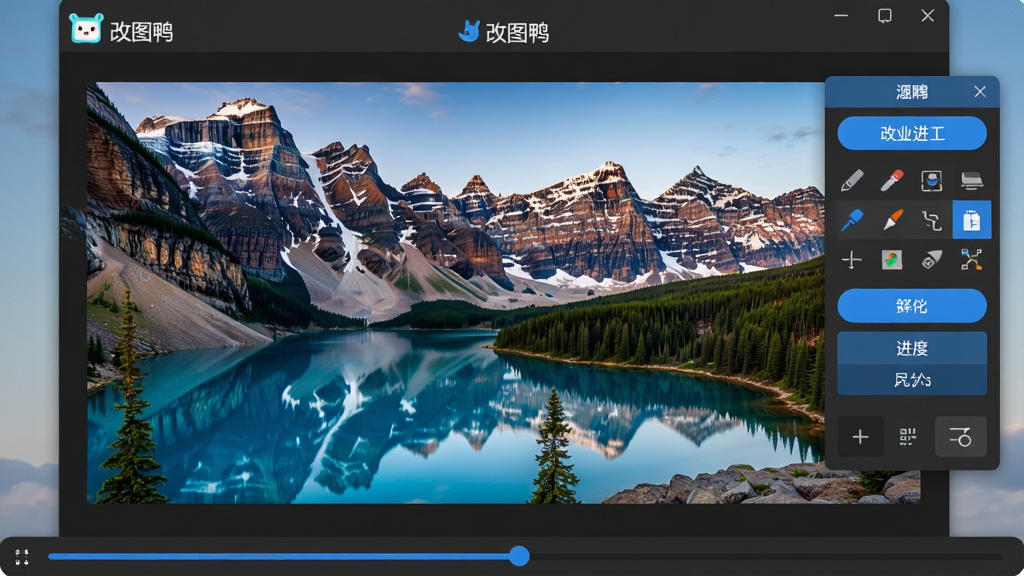Screen dimensions: 1024x576
Task: Click the plus button at panel bottom
Action: coord(860,436)
